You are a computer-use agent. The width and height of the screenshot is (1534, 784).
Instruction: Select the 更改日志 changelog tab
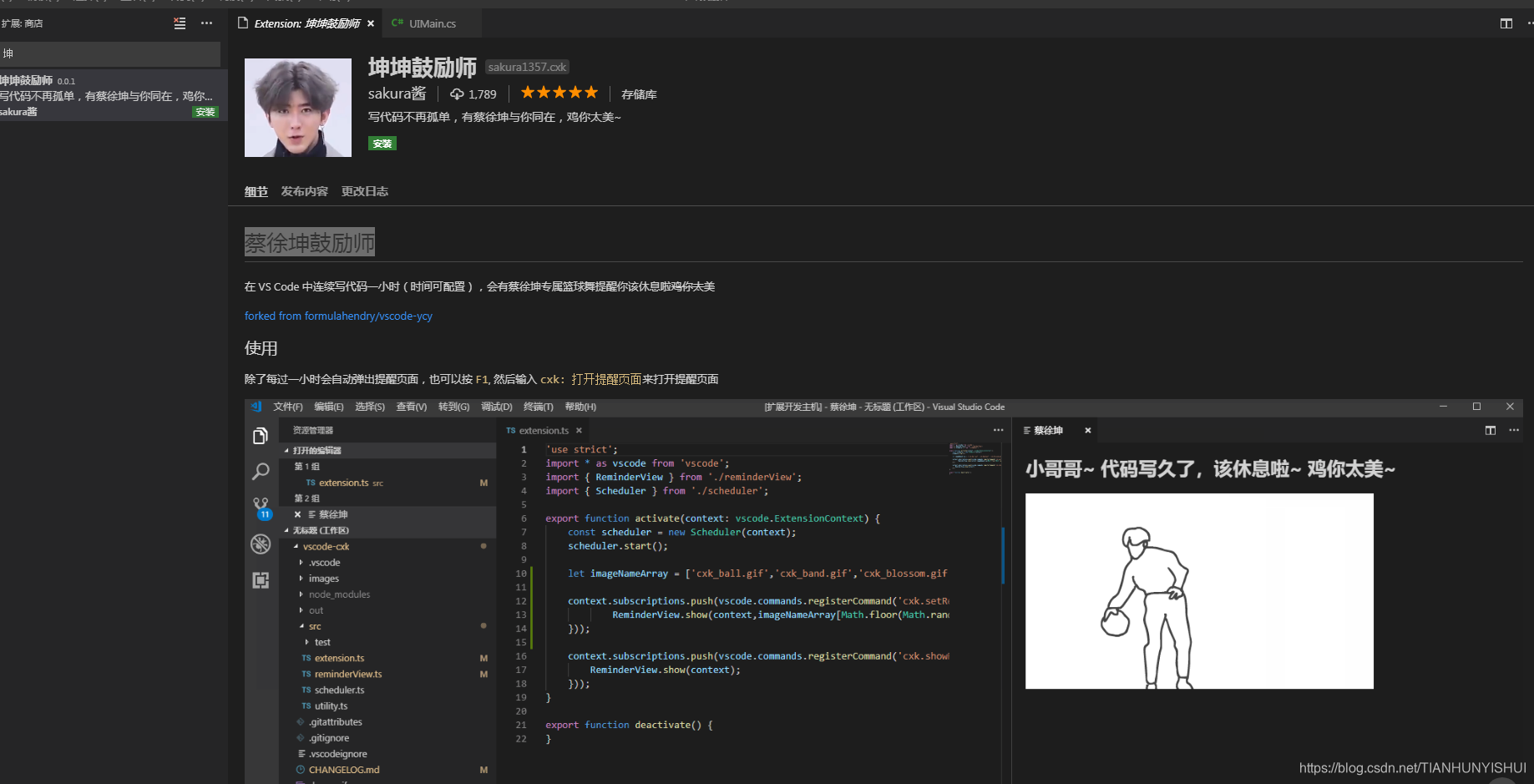tap(364, 191)
